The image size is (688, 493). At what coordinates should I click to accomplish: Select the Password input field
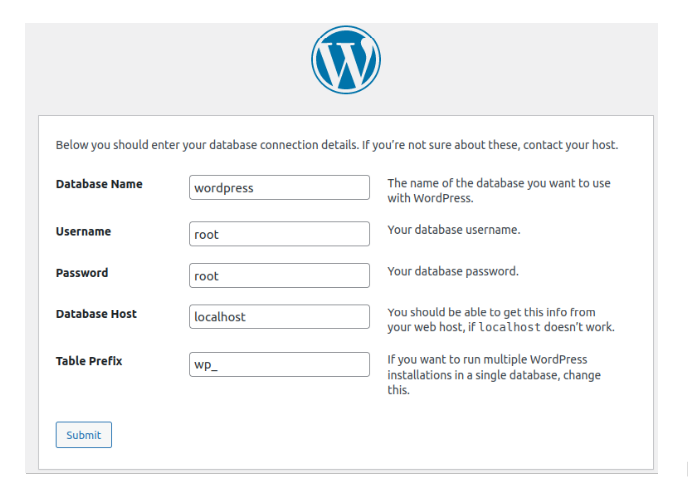[279, 275]
